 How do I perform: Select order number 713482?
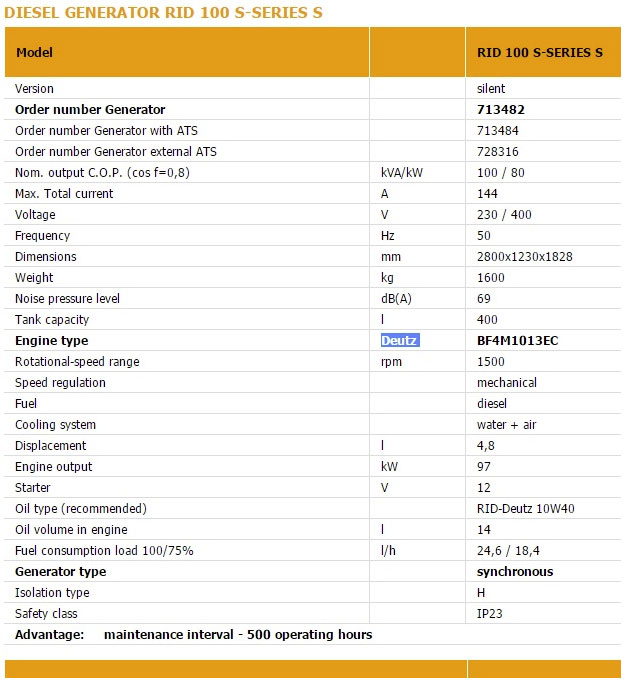click(x=501, y=109)
